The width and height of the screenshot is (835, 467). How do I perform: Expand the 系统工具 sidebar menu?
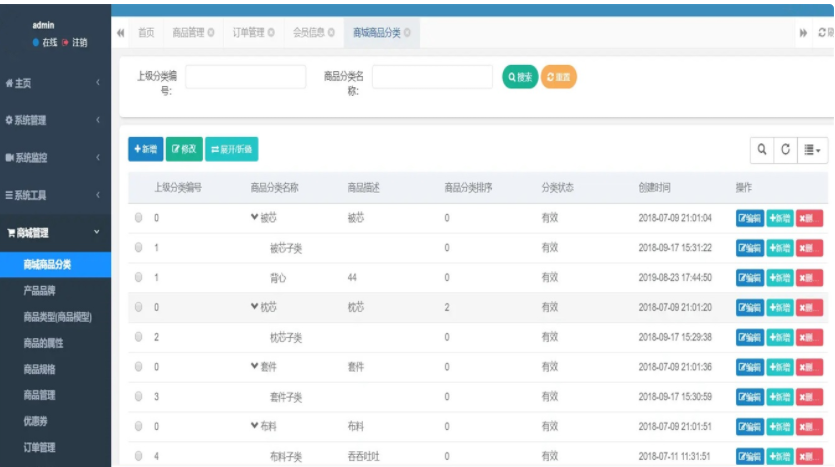55,195
